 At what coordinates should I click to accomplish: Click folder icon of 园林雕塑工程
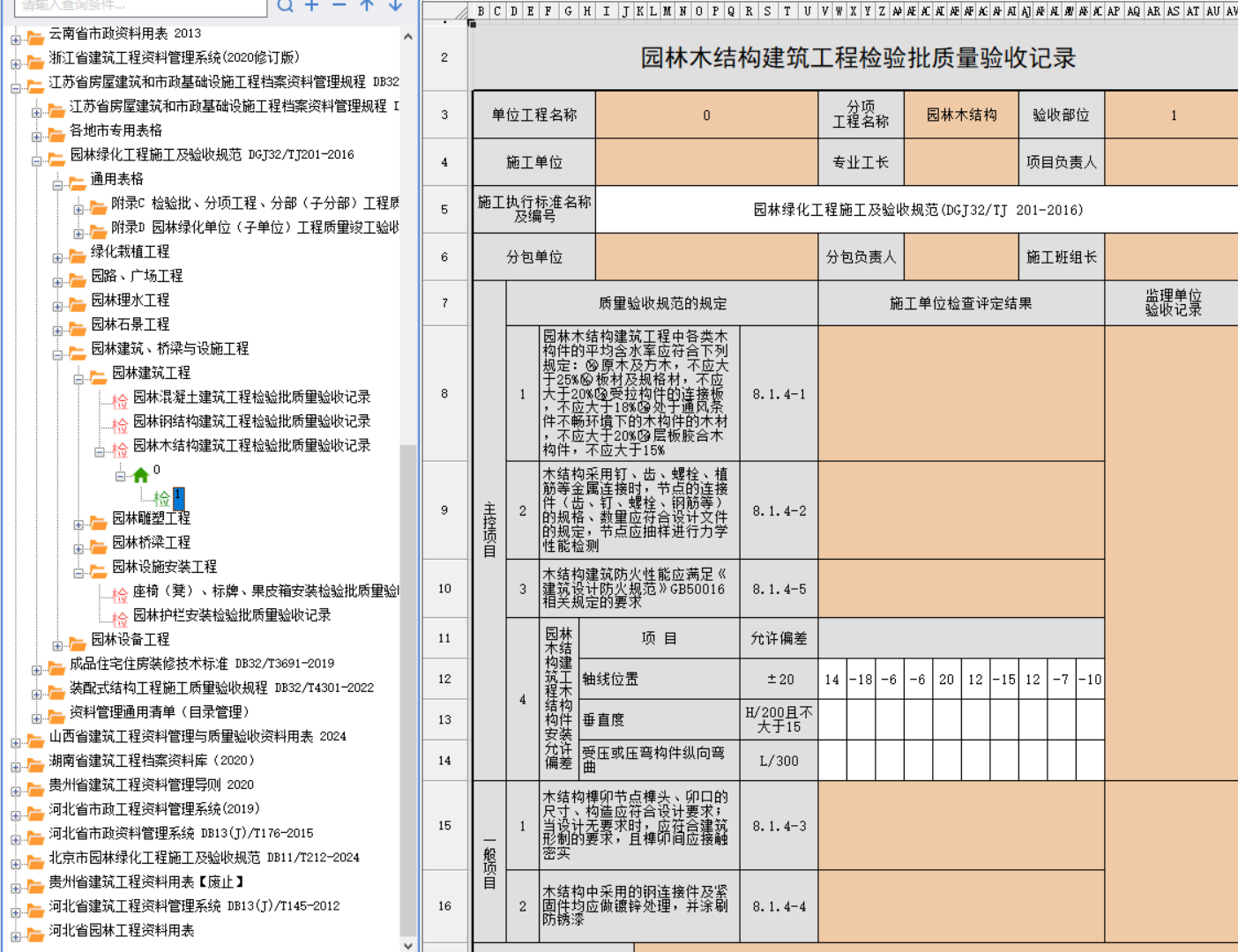click(99, 523)
